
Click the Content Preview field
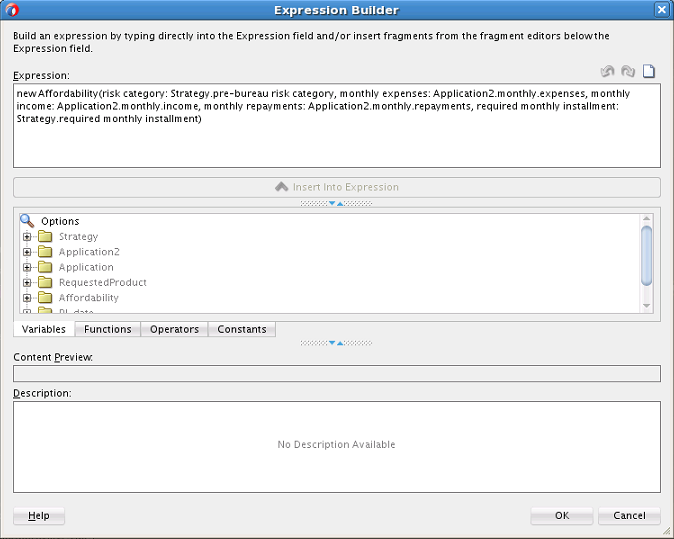click(337, 374)
